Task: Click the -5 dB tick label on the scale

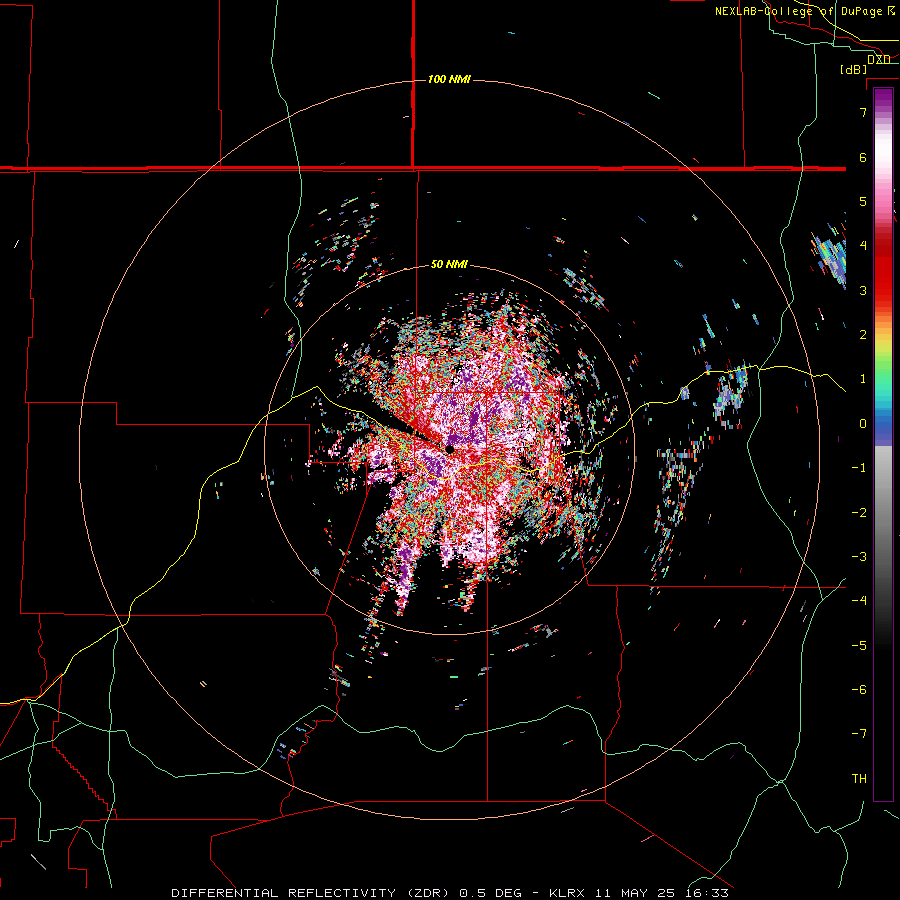Action: 859,646
